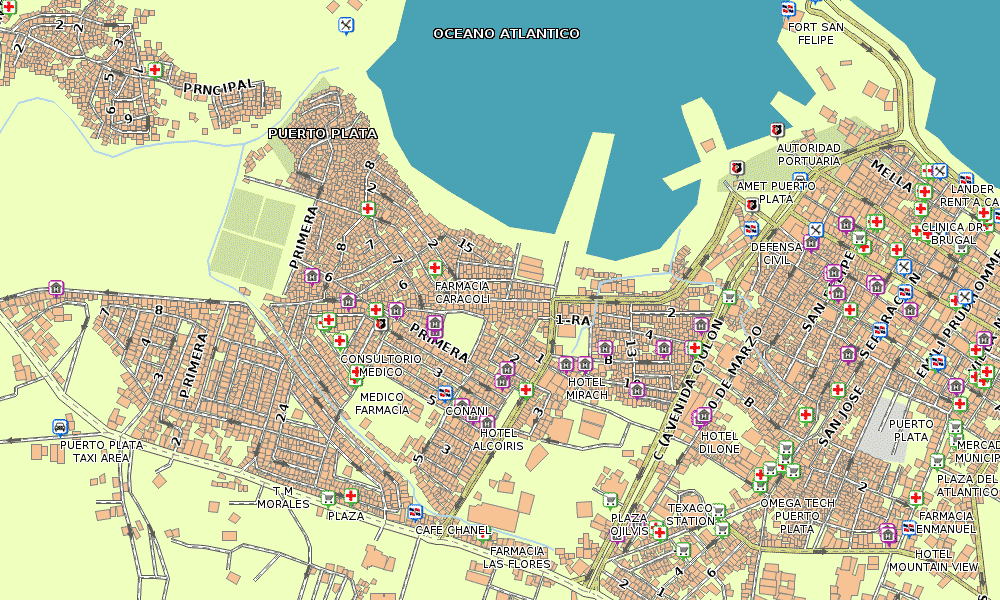This screenshot has height=600, width=1000.
Task: Click the repair wrench icon along Mella street
Action: point(939,171)
